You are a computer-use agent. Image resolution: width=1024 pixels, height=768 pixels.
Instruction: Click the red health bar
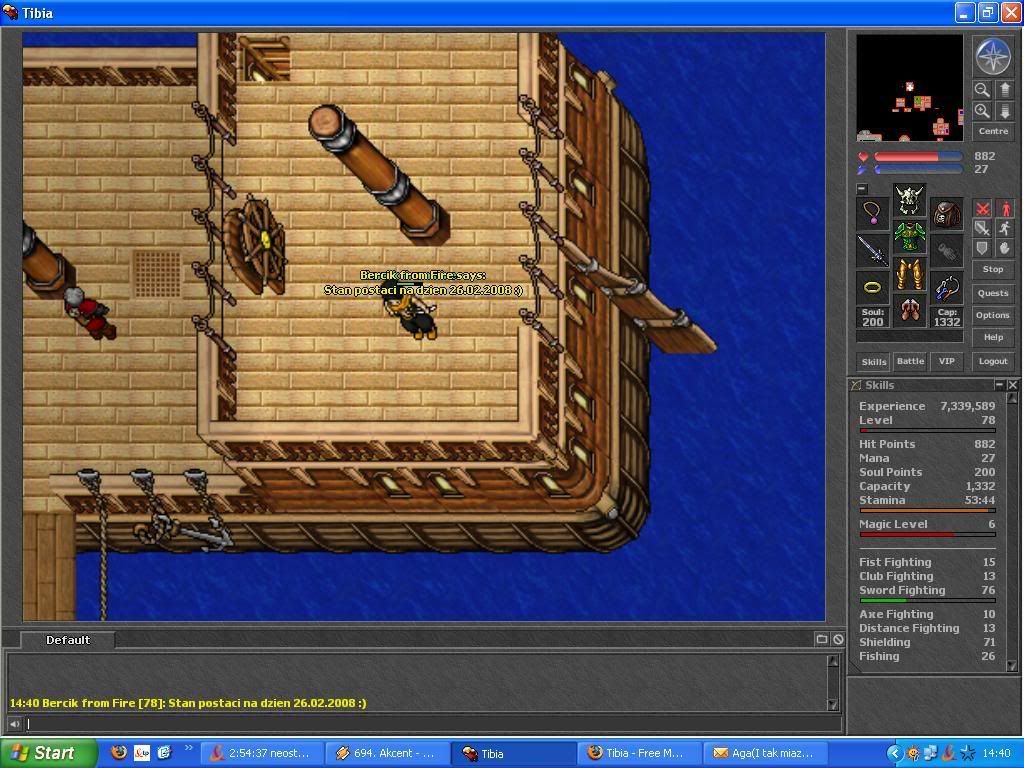(x=918, y=157)
